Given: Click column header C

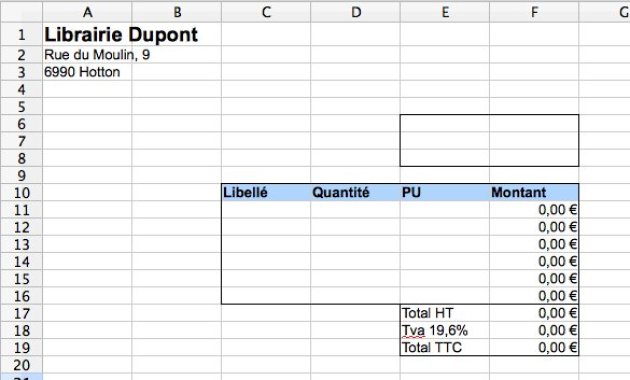Looking at the screenshot, I should (266, 12).
